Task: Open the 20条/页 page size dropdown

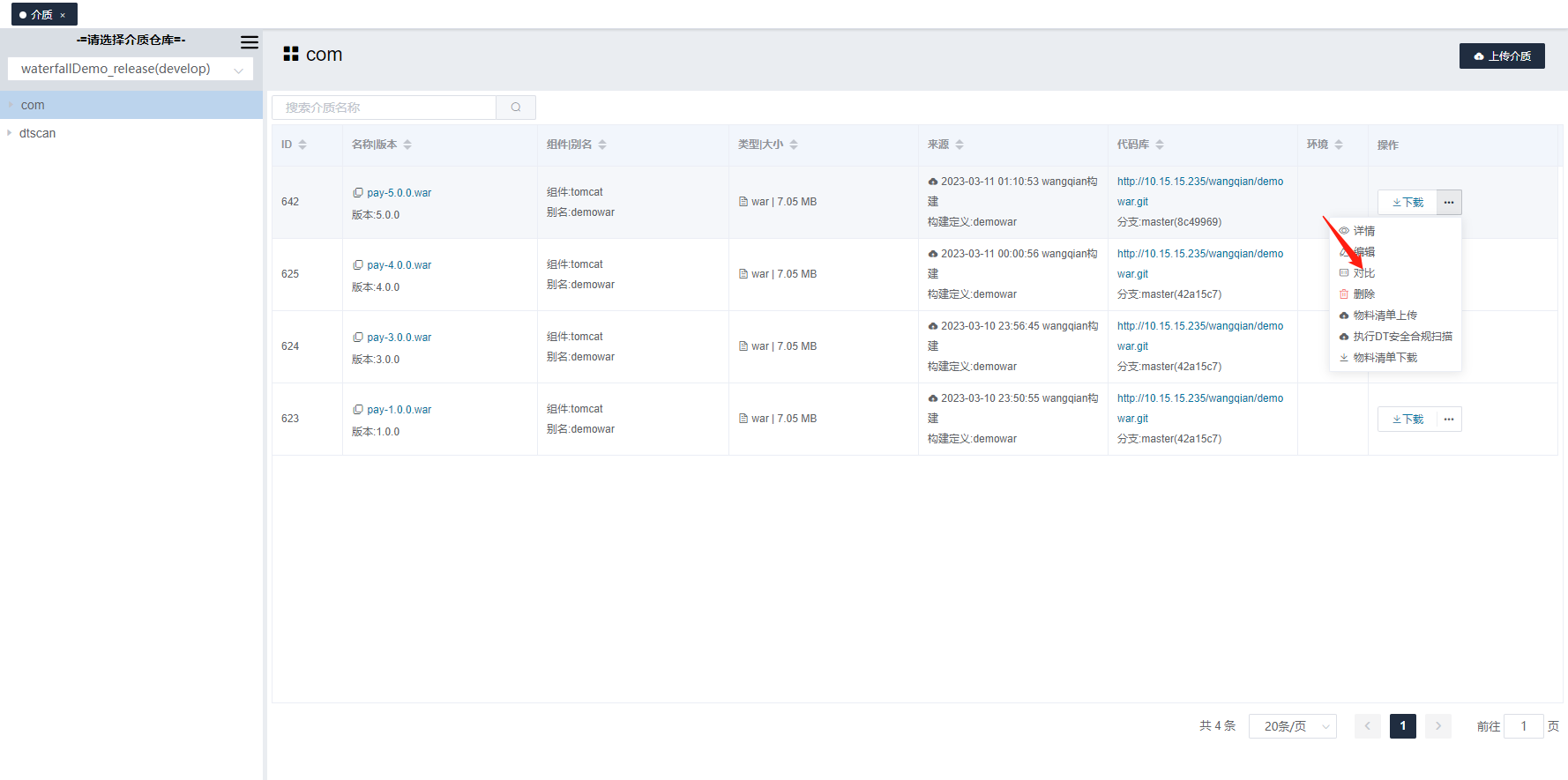Action: [x=1292, y=726]
